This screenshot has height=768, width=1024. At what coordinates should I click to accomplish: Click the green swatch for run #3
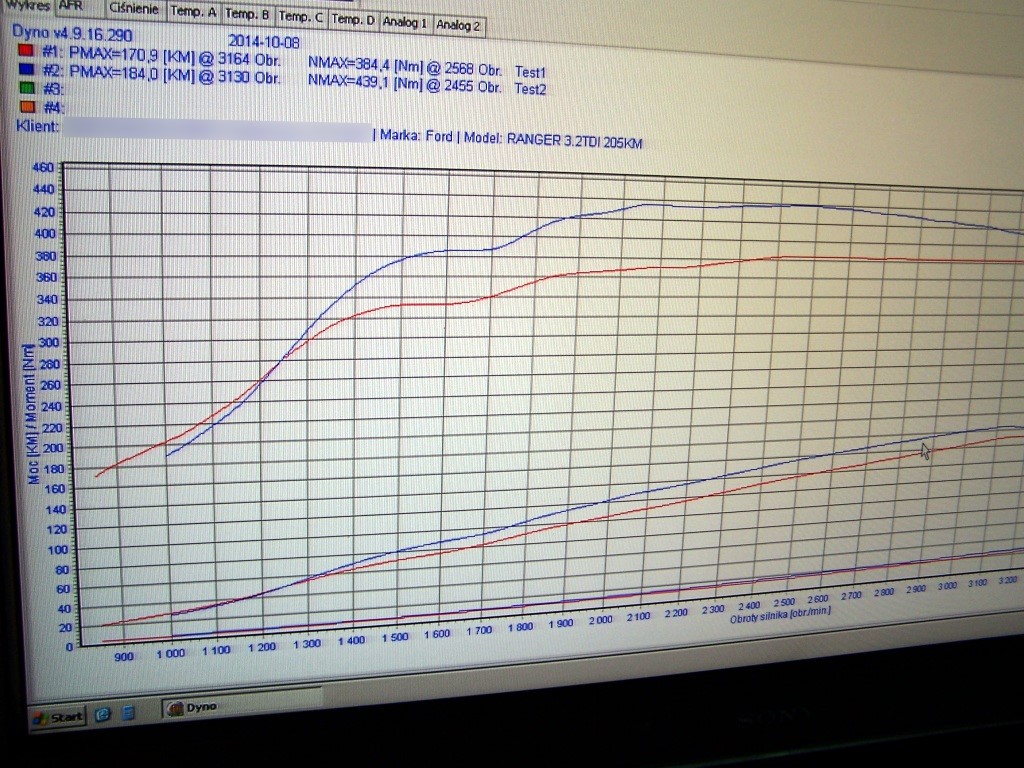[26, 88]
